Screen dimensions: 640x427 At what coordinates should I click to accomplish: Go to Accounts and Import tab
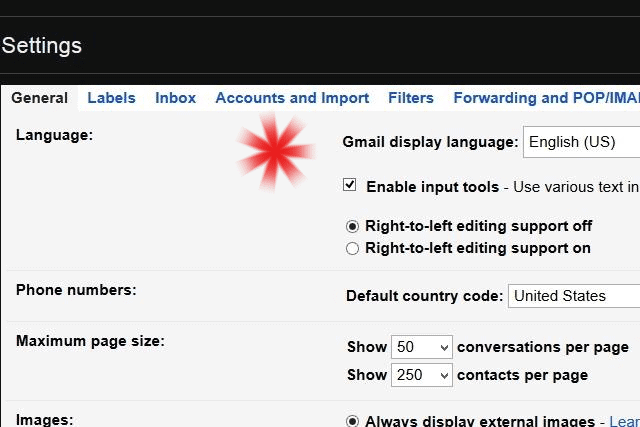pos(292,98)
